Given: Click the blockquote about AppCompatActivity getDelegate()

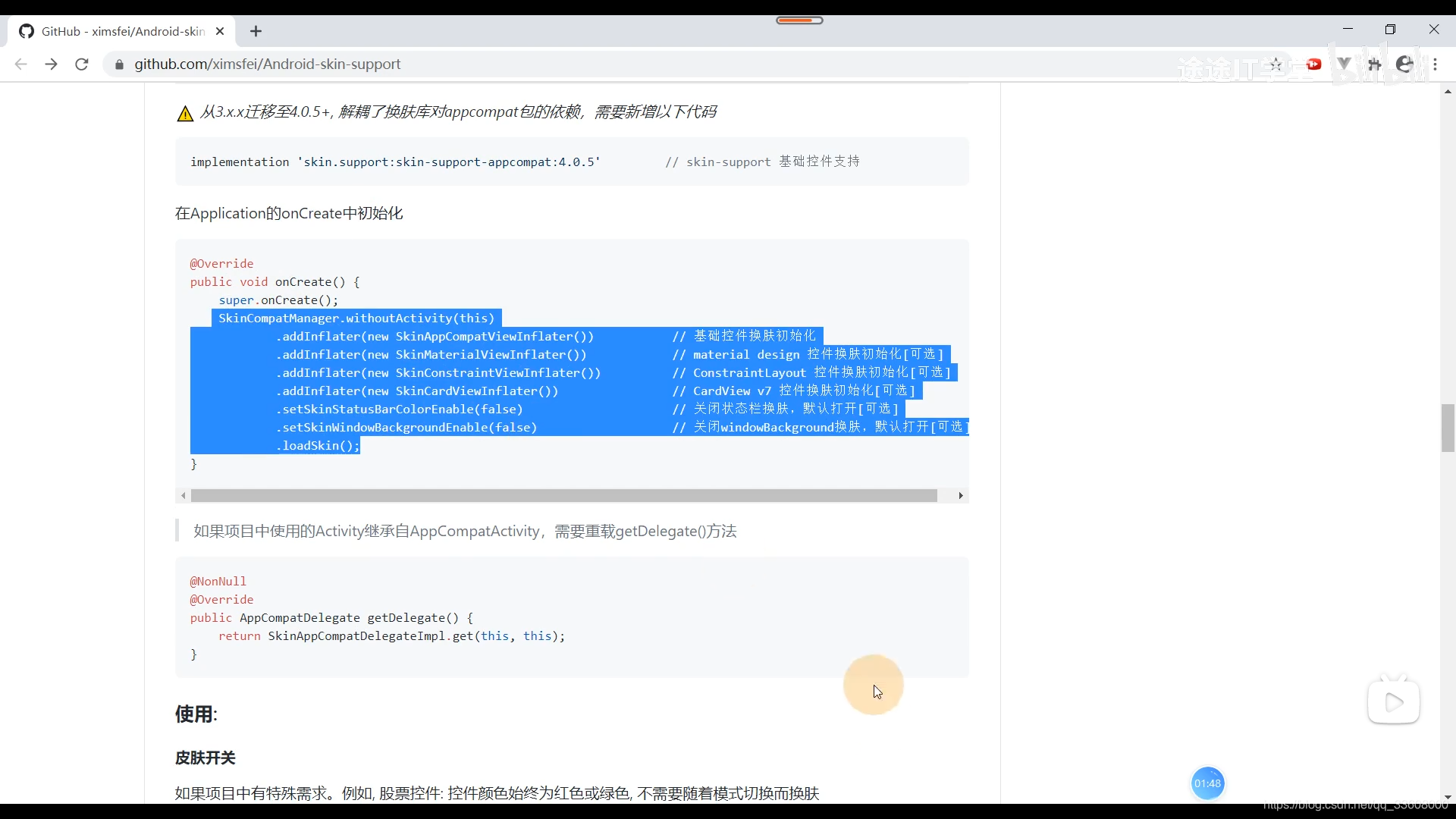Looking at the screenshot, I should [465, 531].
